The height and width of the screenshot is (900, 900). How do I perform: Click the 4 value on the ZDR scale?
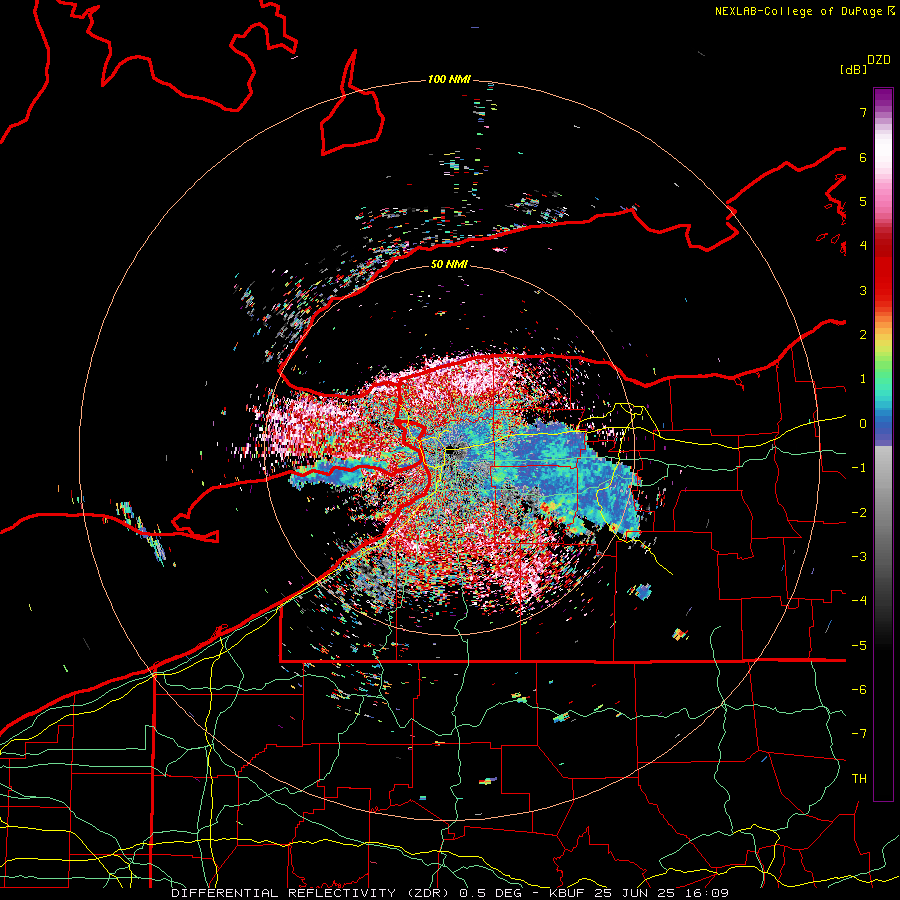863,246
